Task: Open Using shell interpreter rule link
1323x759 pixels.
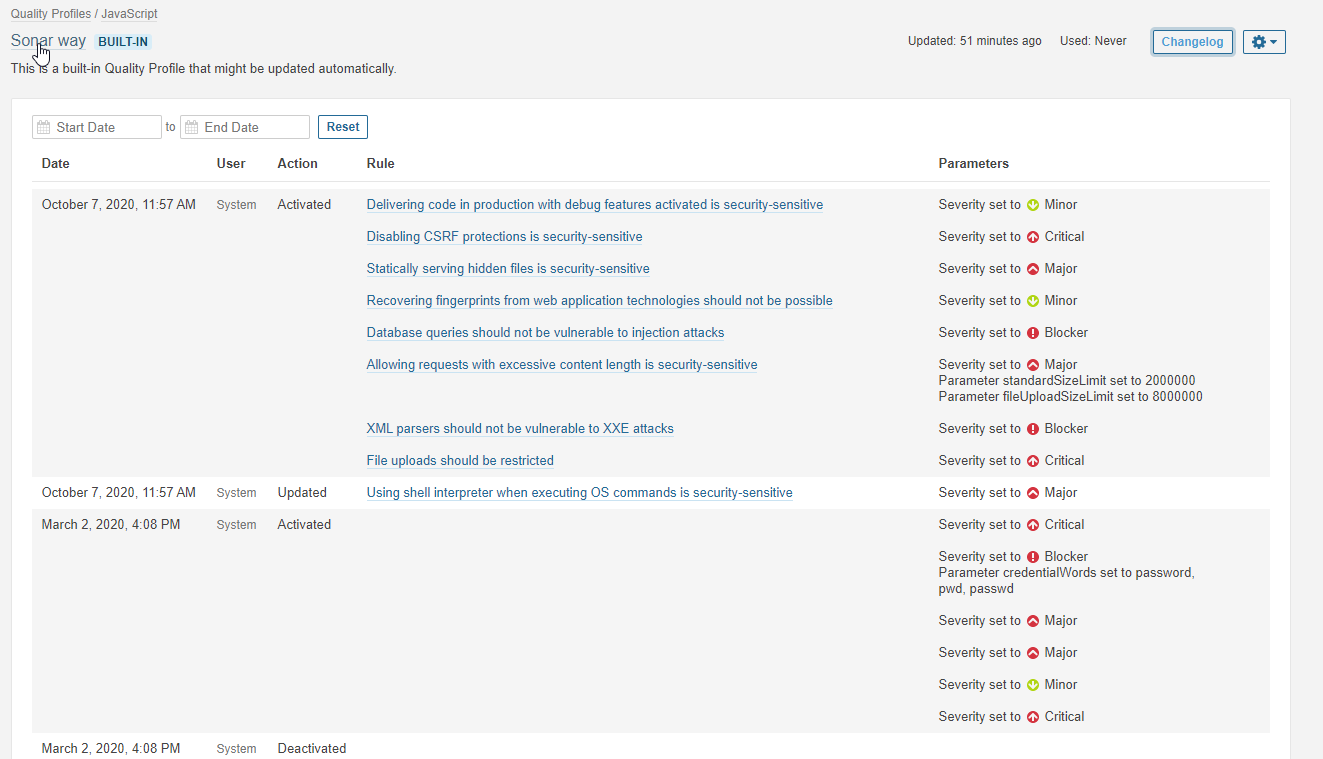Action: tap(579, 493)
